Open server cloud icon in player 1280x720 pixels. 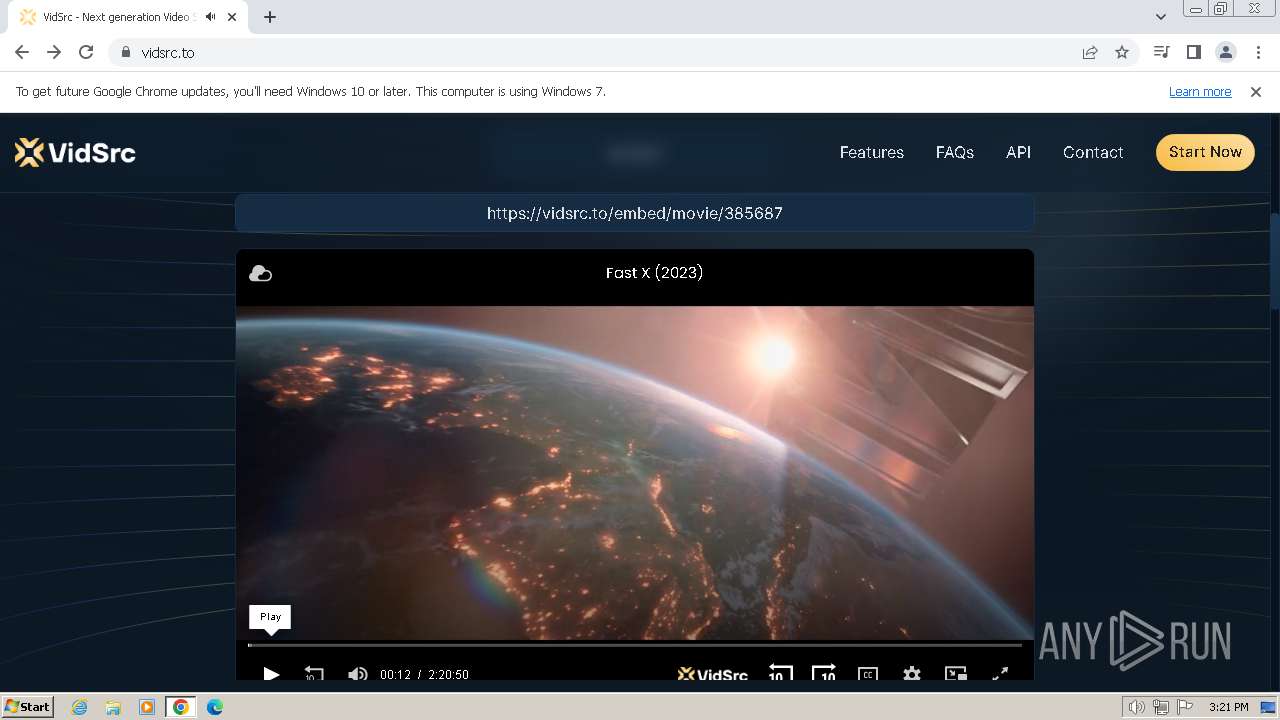point(260,273)
